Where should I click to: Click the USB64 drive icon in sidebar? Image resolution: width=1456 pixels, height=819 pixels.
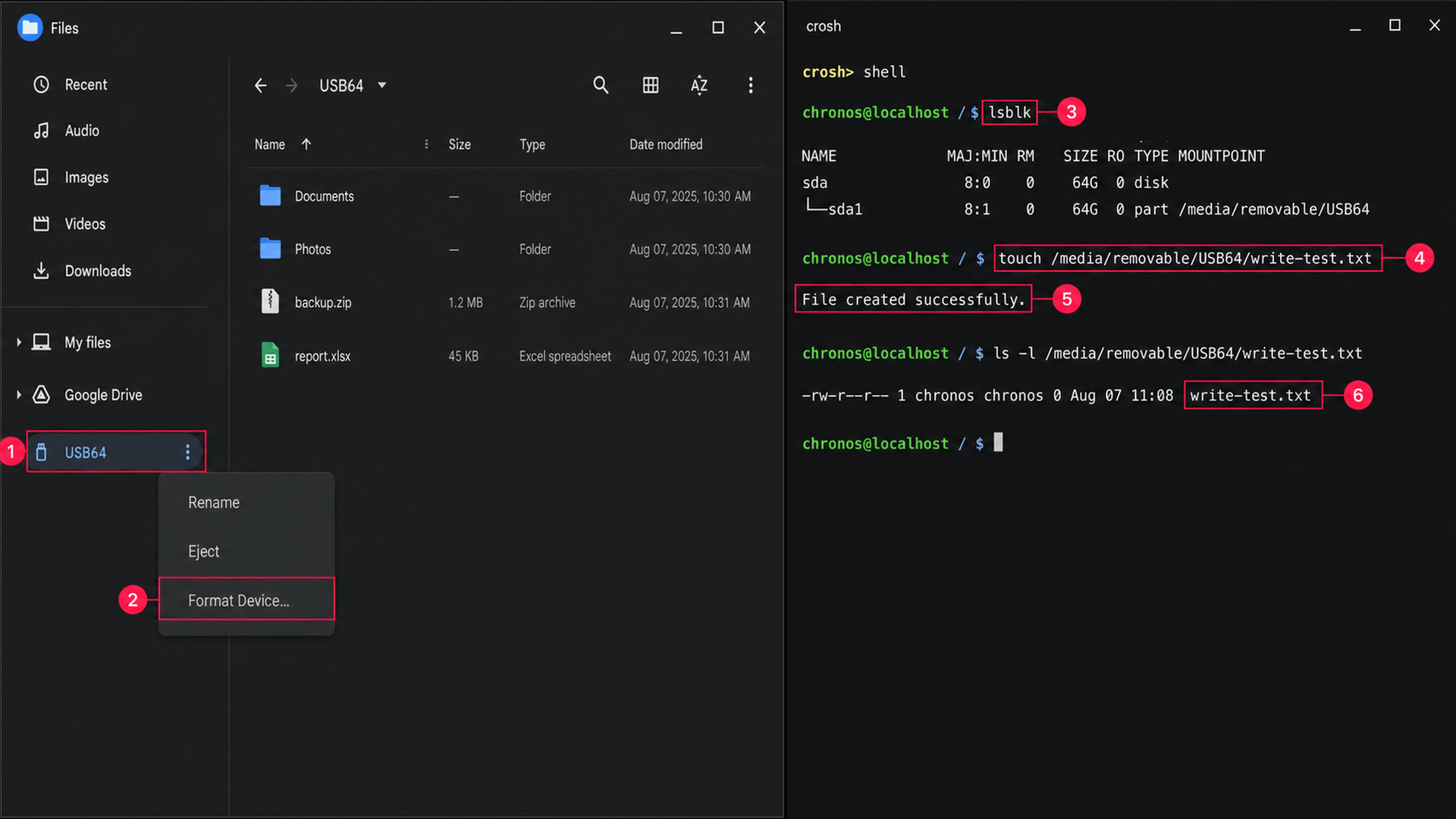[42, 452]
